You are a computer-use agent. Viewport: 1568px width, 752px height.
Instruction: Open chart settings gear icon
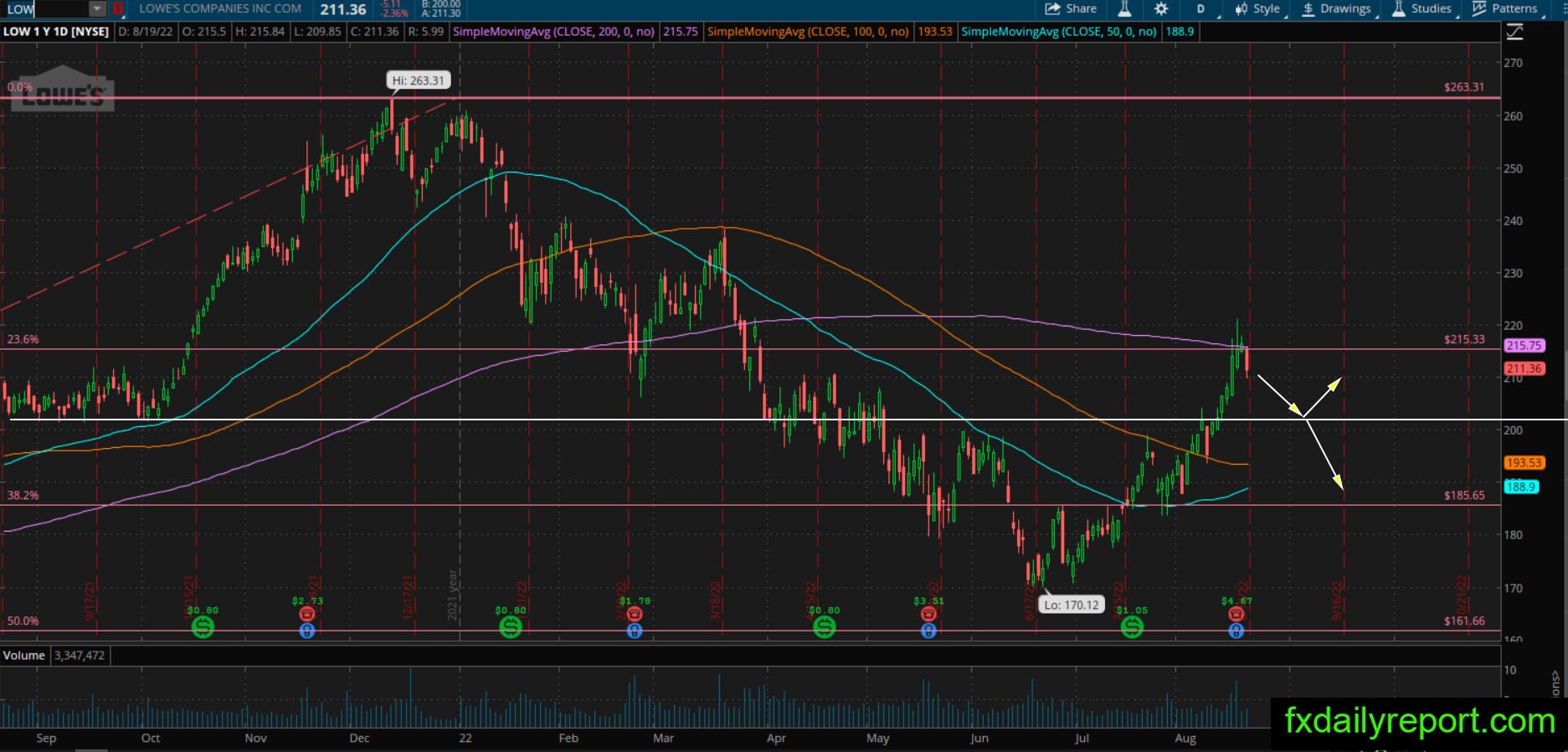coord(1161,9)
